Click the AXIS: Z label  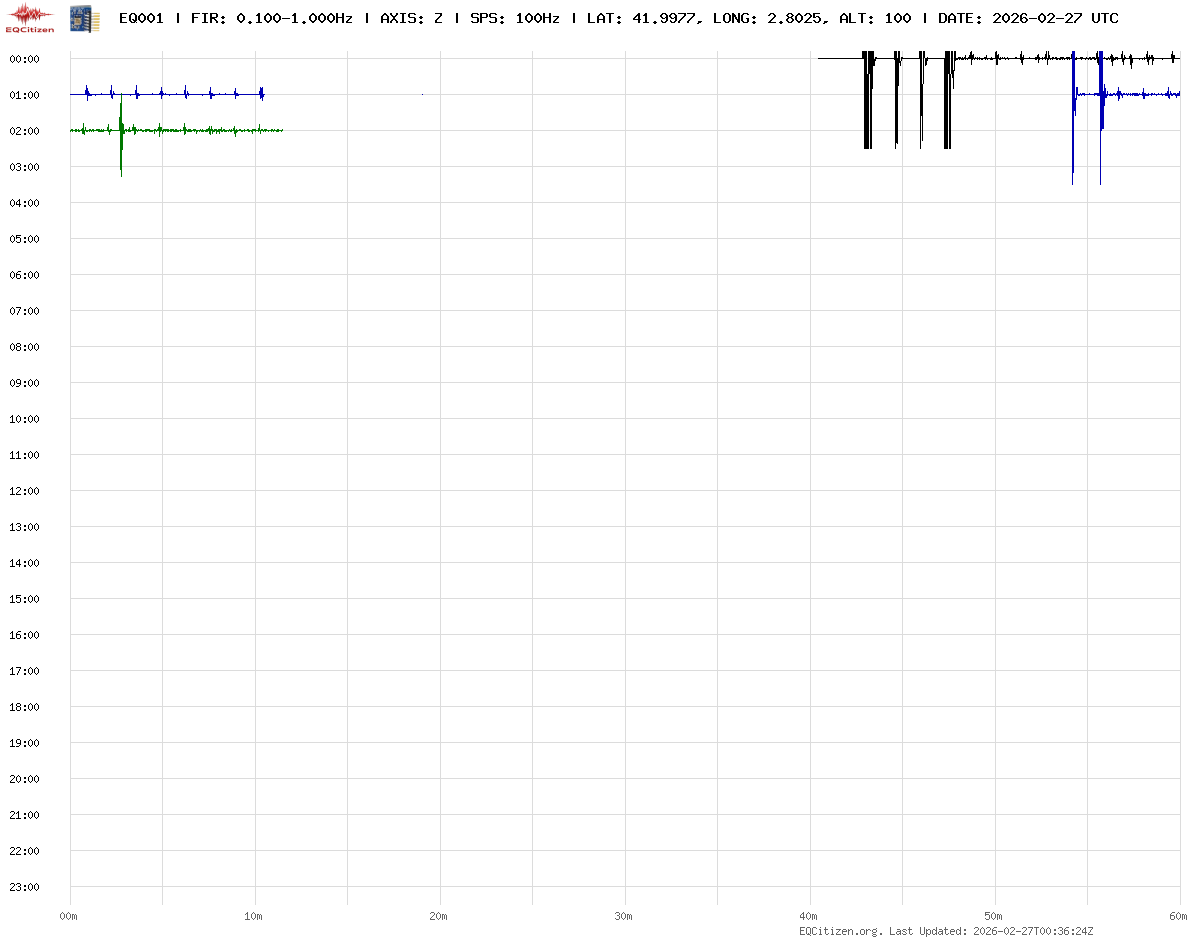pos(411,19)
